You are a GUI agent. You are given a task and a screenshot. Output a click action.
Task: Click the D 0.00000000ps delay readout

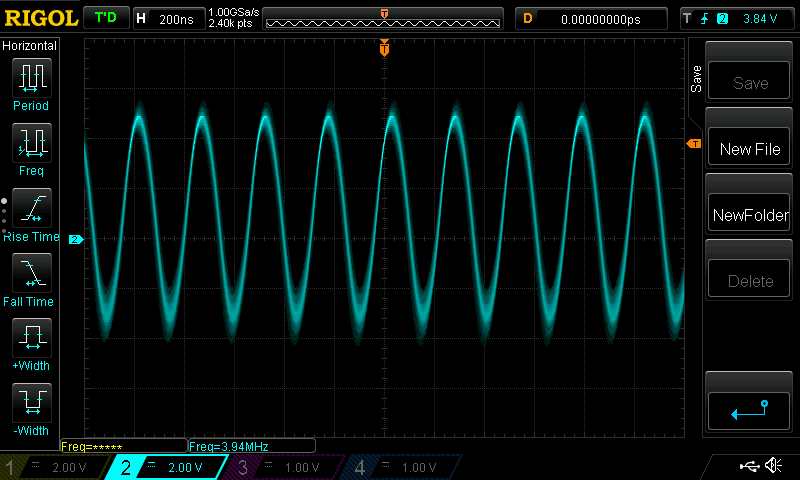click(x=591, y=19)
